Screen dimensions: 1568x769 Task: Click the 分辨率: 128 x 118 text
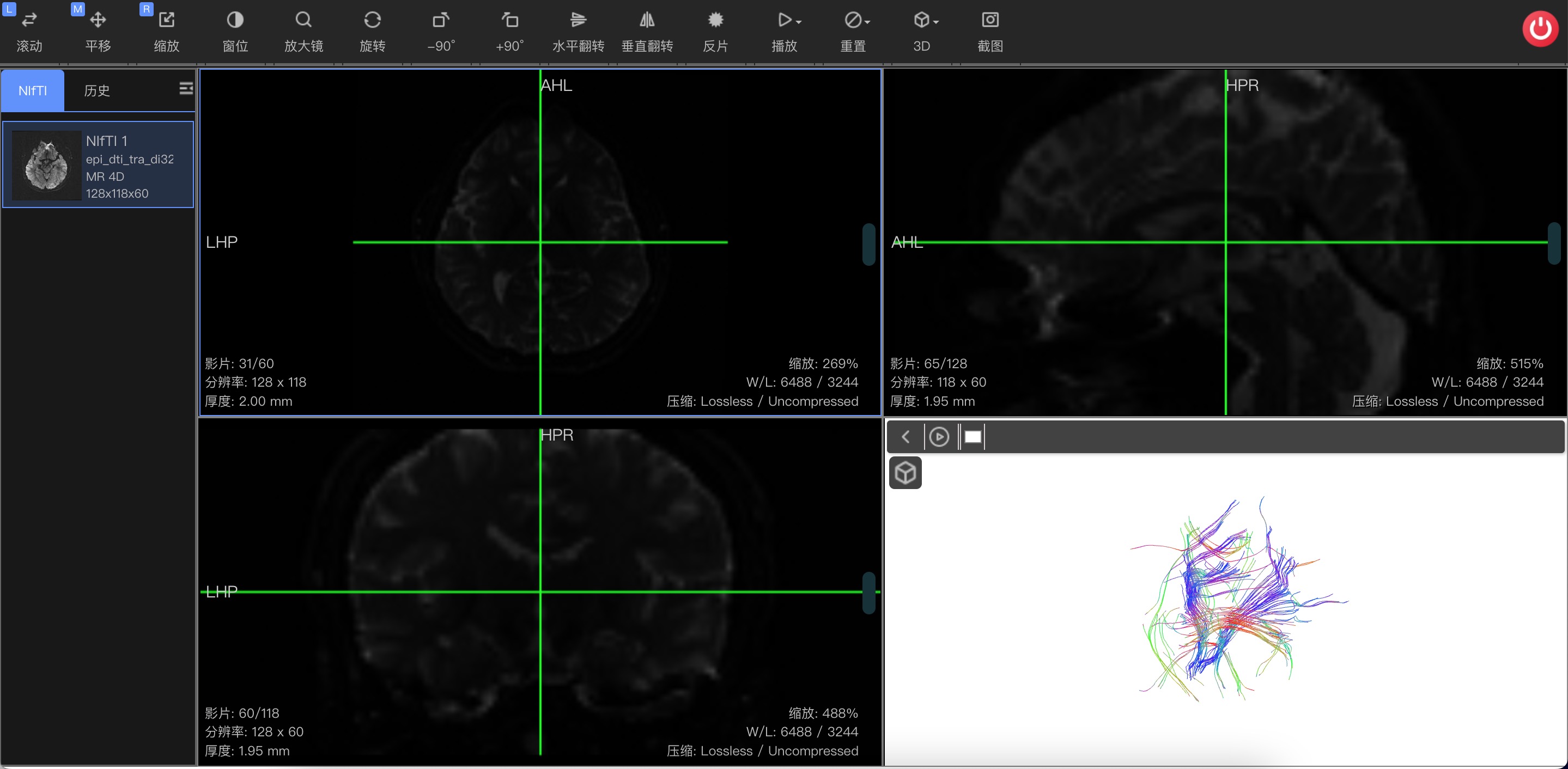click(256, 382)
